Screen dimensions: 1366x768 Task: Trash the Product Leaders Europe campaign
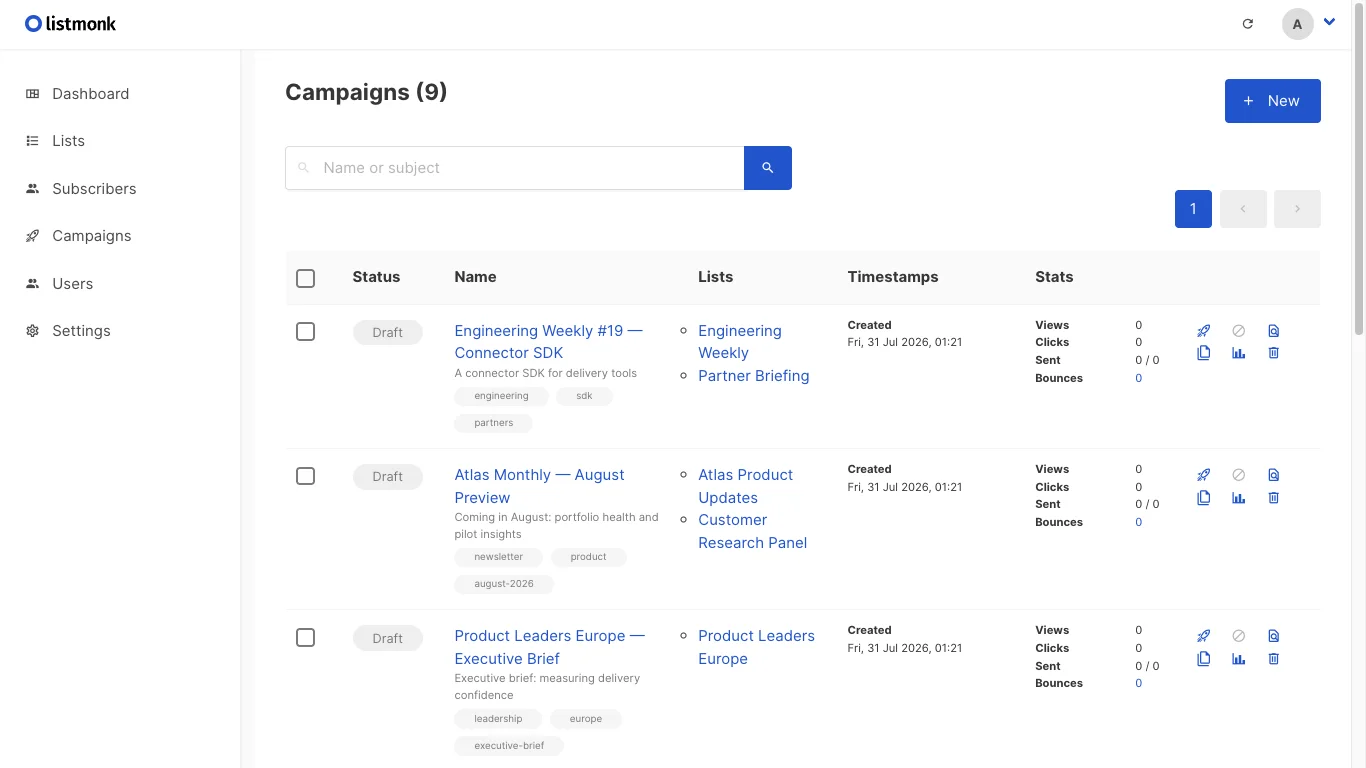[x=1273, y=659]
